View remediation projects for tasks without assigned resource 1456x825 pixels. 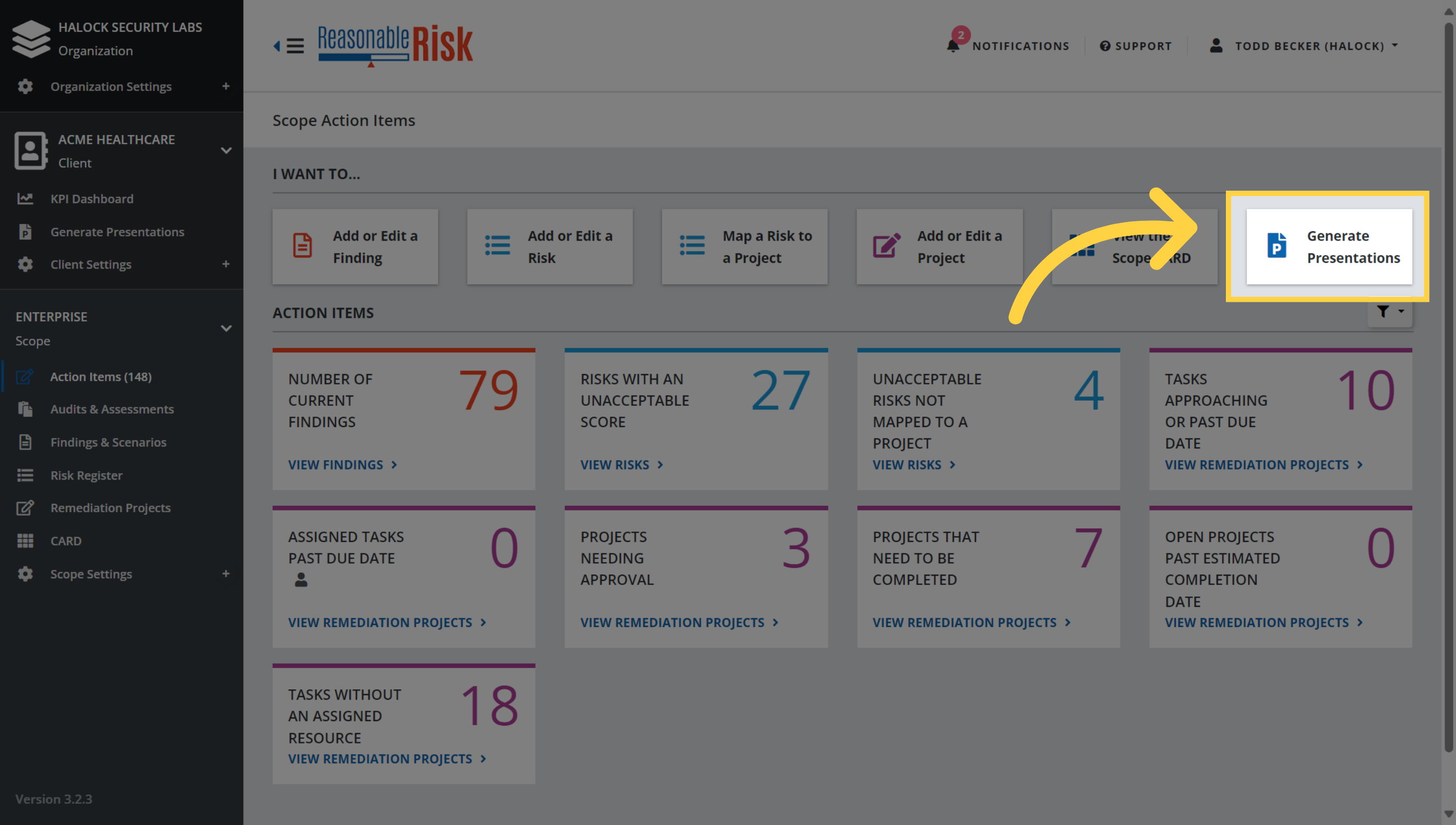tap(388, 759)
